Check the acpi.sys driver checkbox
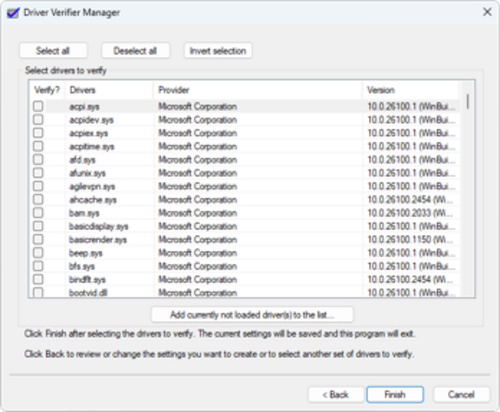 coord(38,106)
